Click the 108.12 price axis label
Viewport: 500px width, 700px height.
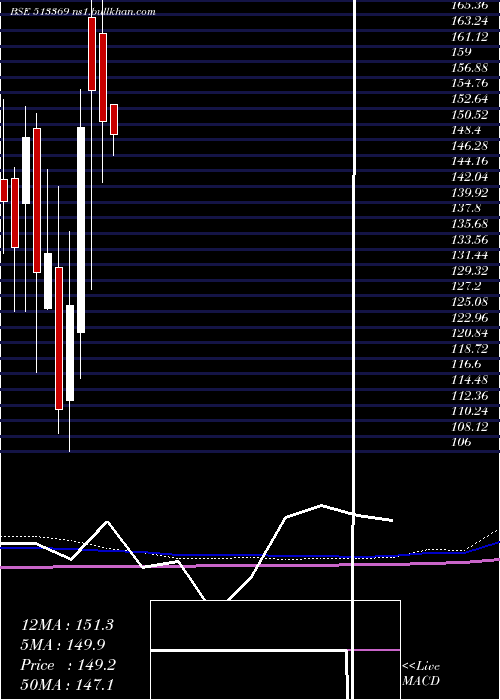(469, 427)
